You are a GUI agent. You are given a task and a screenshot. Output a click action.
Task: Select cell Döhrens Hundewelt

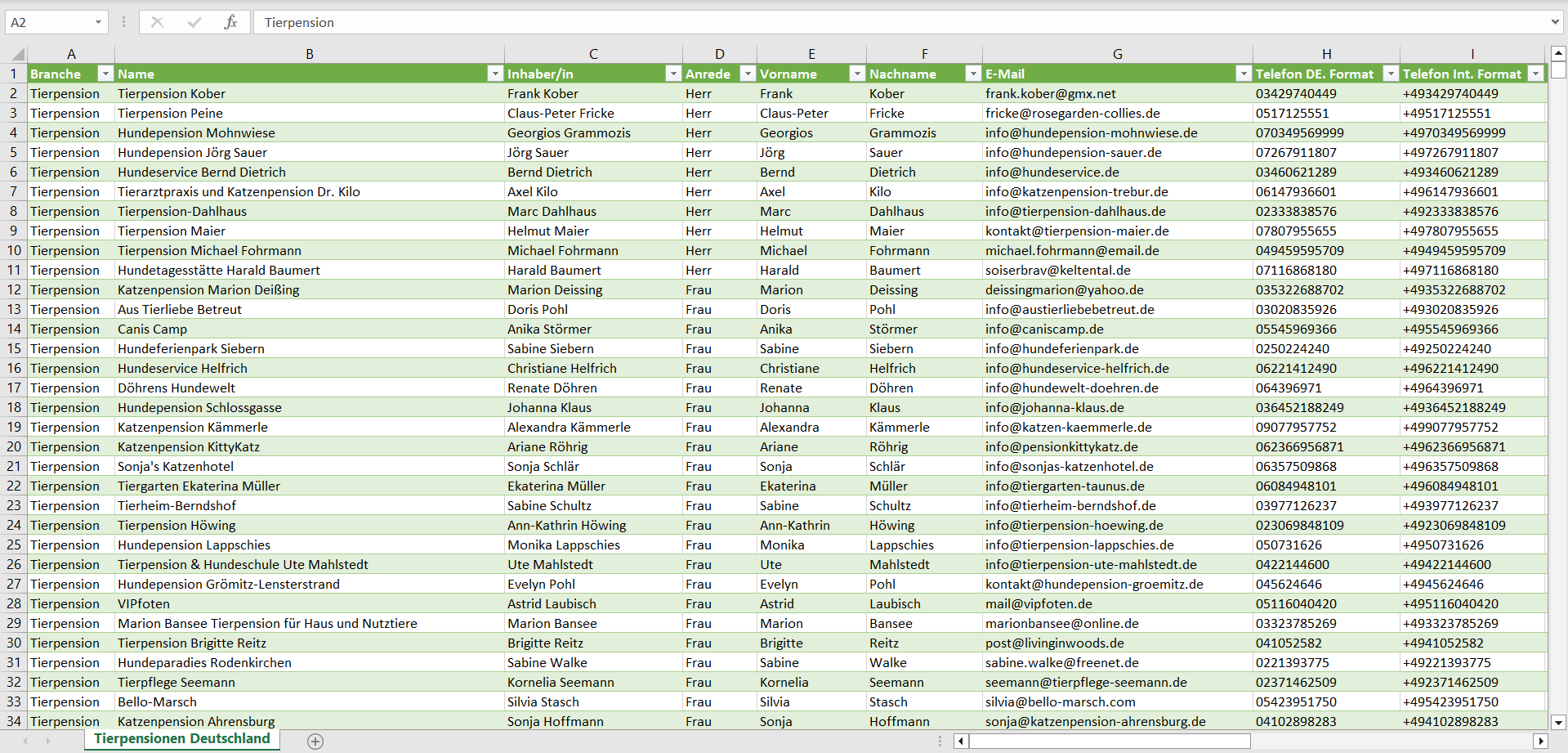[x=310, y=388]
